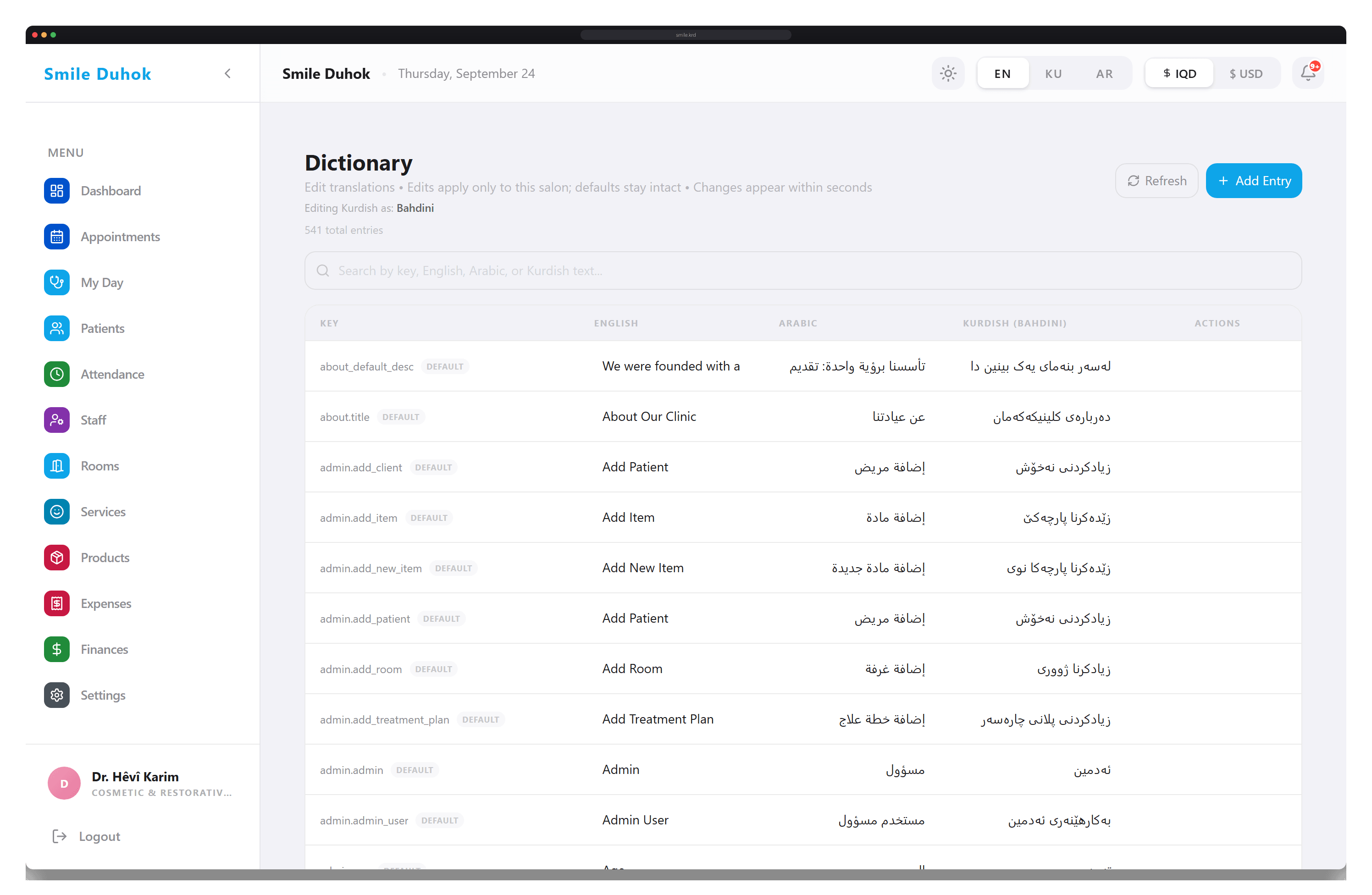This screenshot has width=1372, height=895.
Task: Open the Finances dollar icon
Action: 56,650
